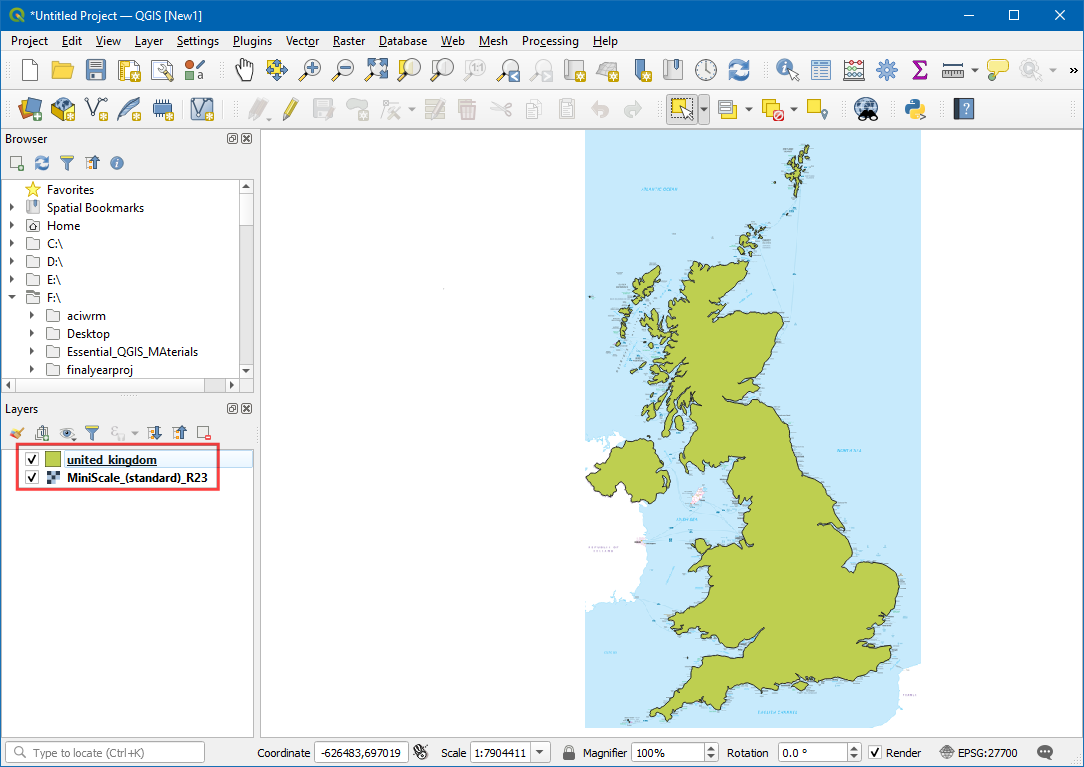The width and height of the screenshot is (1084, 767).
Task: Hide the MiniScale_(standard)_R23 layer
Action: pos(32,478)
